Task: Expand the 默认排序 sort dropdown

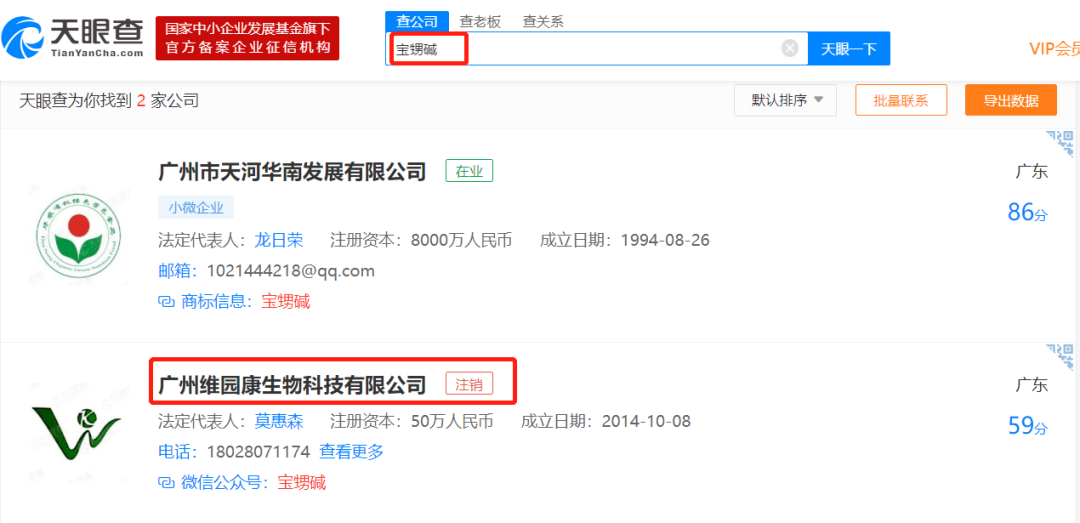Action: point(785,101)
